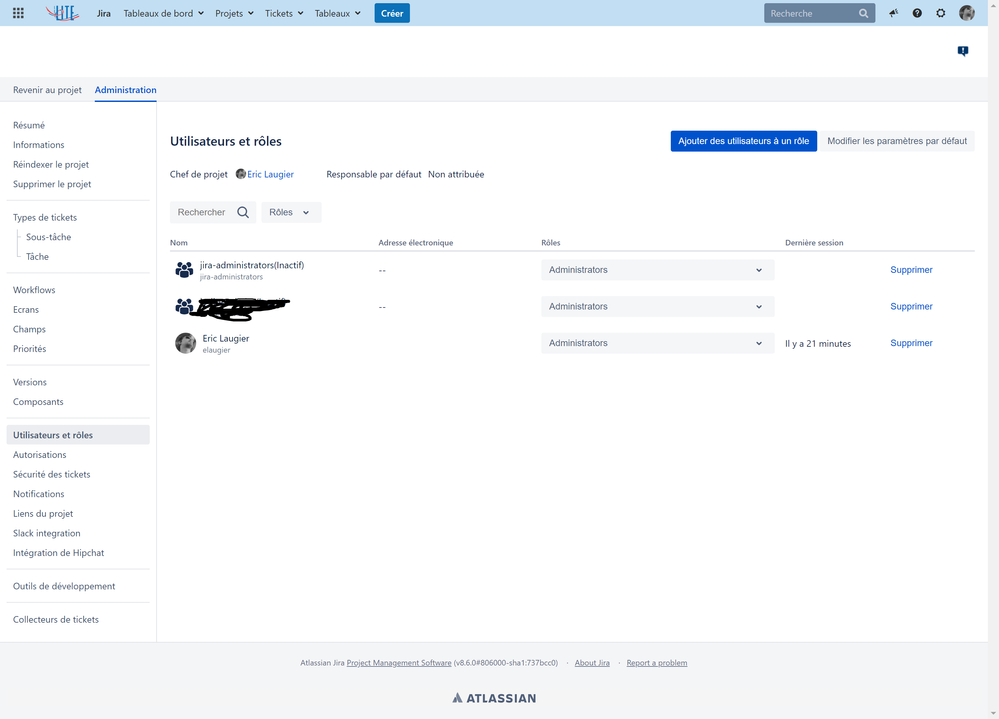This screenshot has width=999, height=719.
Task: Open Ecrans in sidebar
Action: [25, 310]
